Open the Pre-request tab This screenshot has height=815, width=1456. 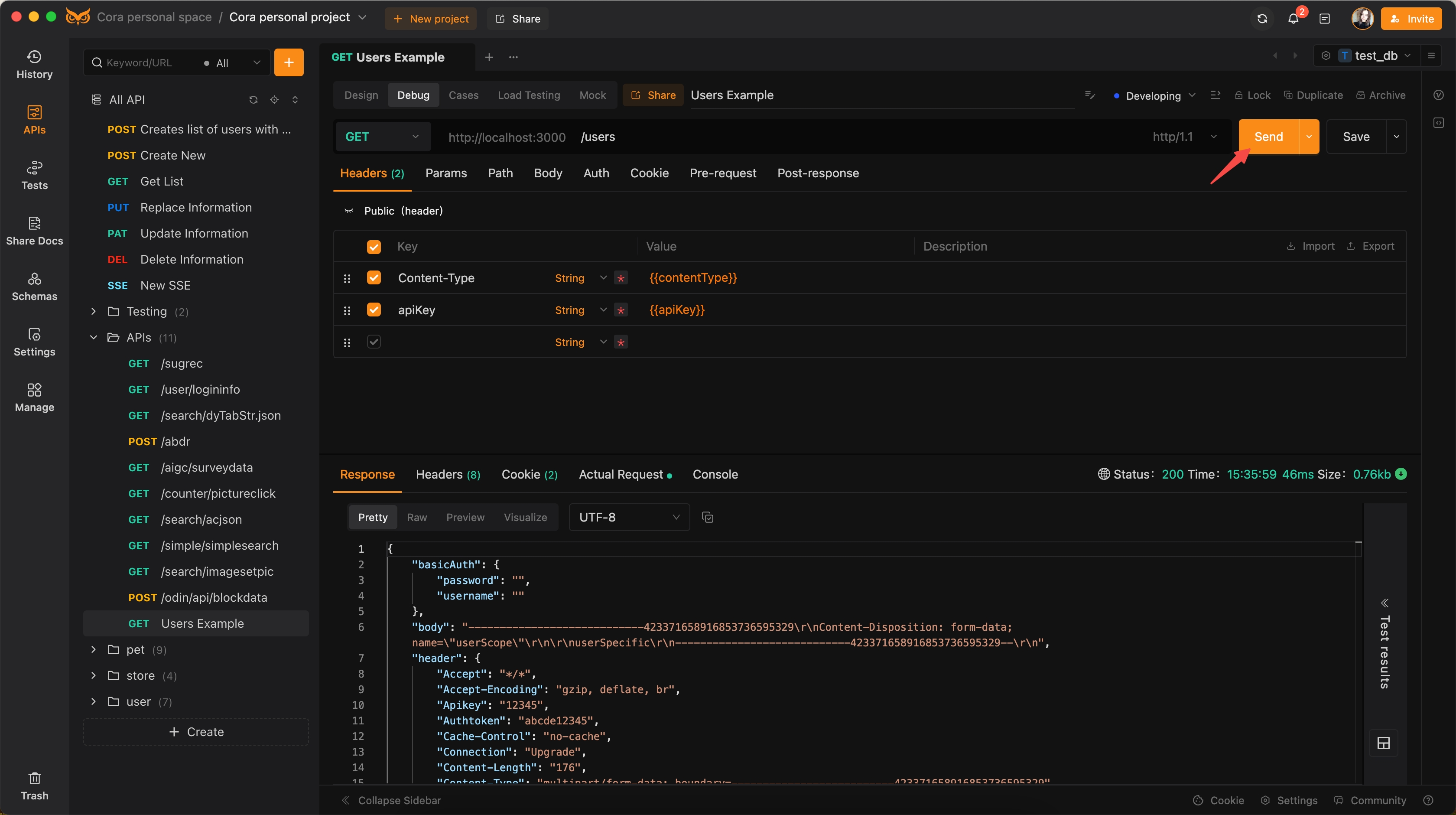722,173
